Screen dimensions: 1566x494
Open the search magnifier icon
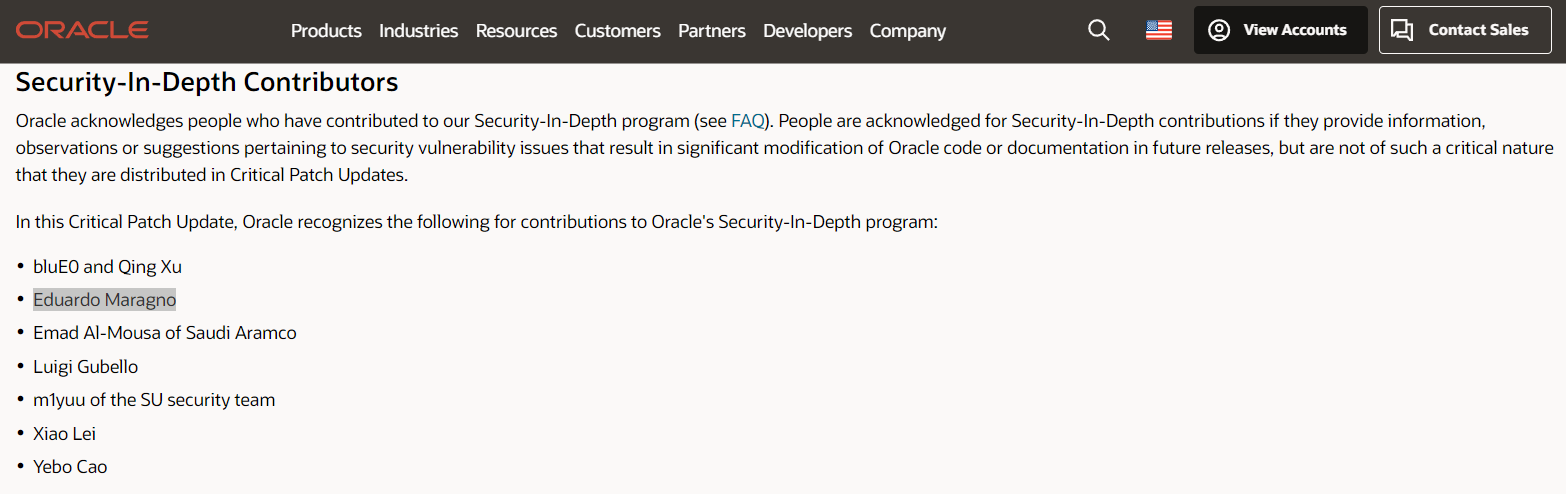[1098, 30]
